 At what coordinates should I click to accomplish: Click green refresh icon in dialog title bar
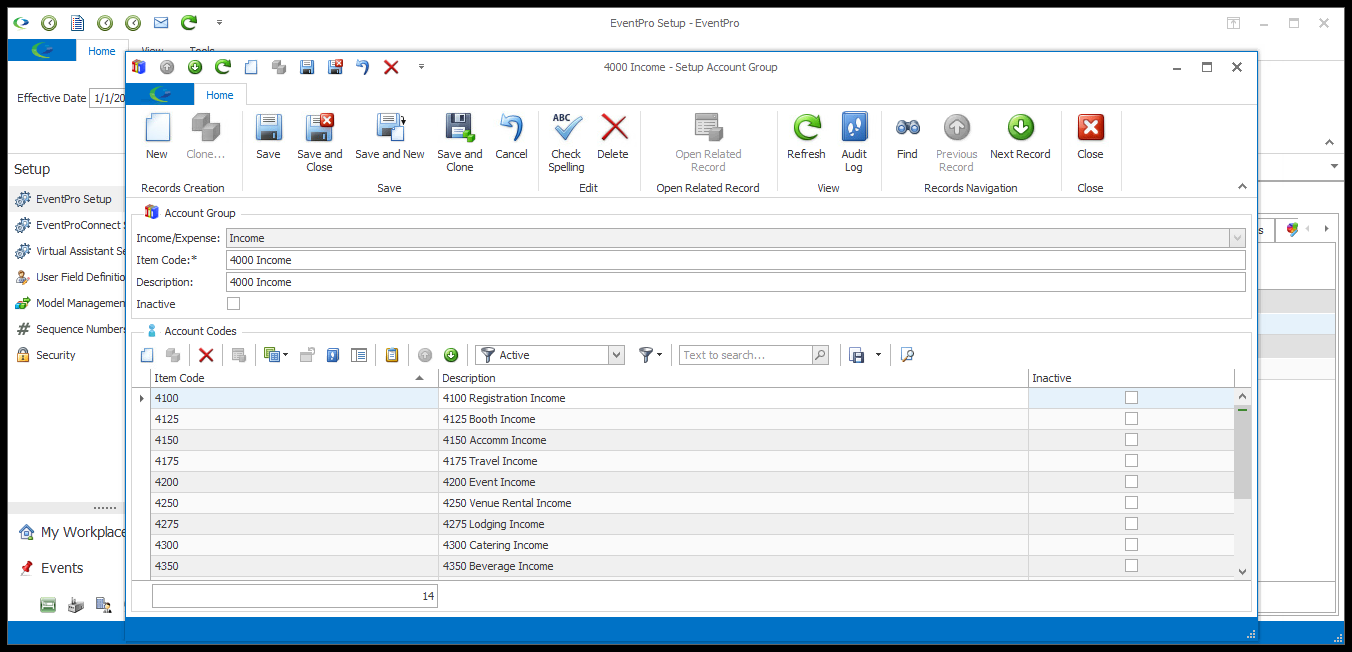[223, 67]
